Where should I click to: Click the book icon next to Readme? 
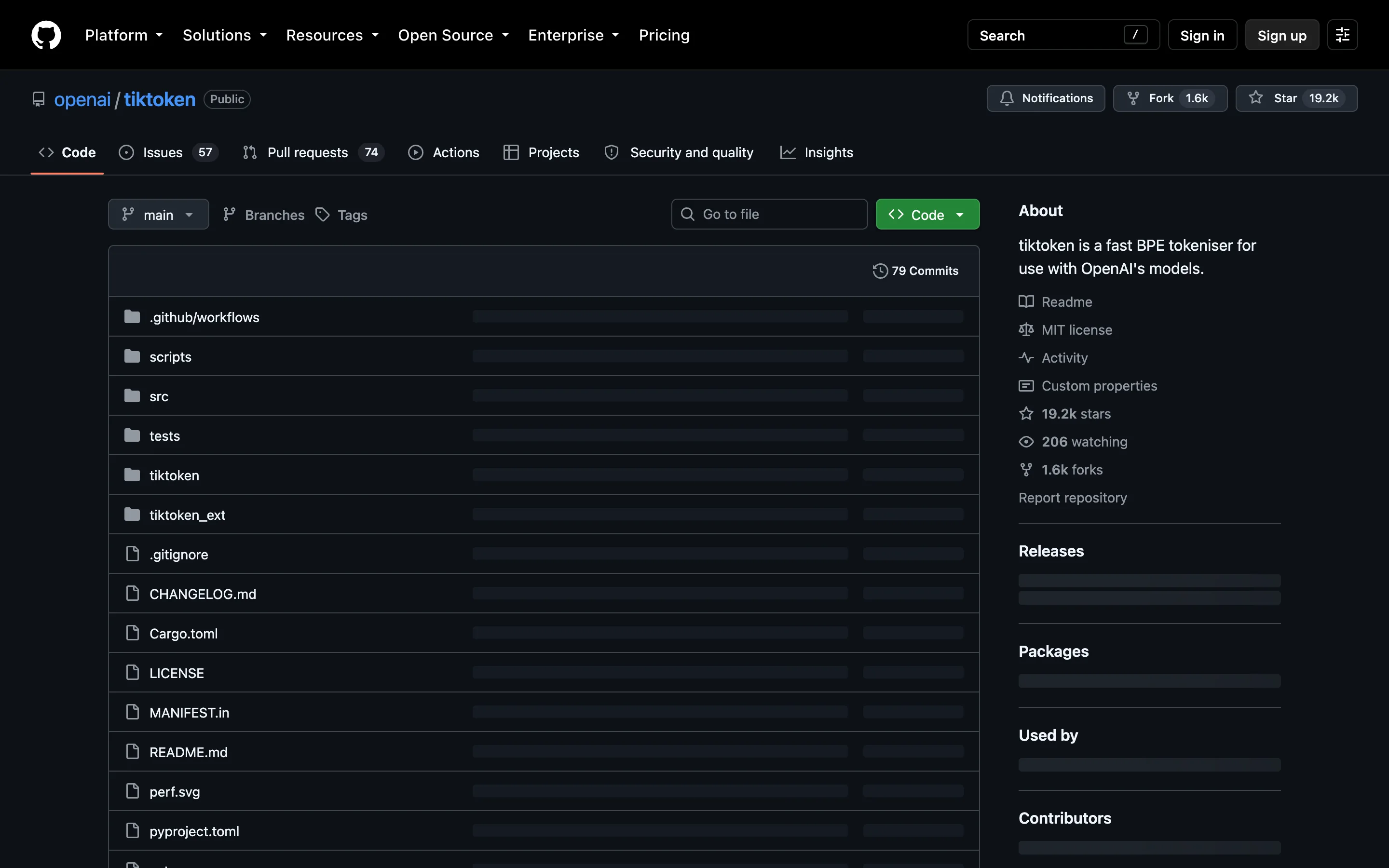click(1026, 302)
